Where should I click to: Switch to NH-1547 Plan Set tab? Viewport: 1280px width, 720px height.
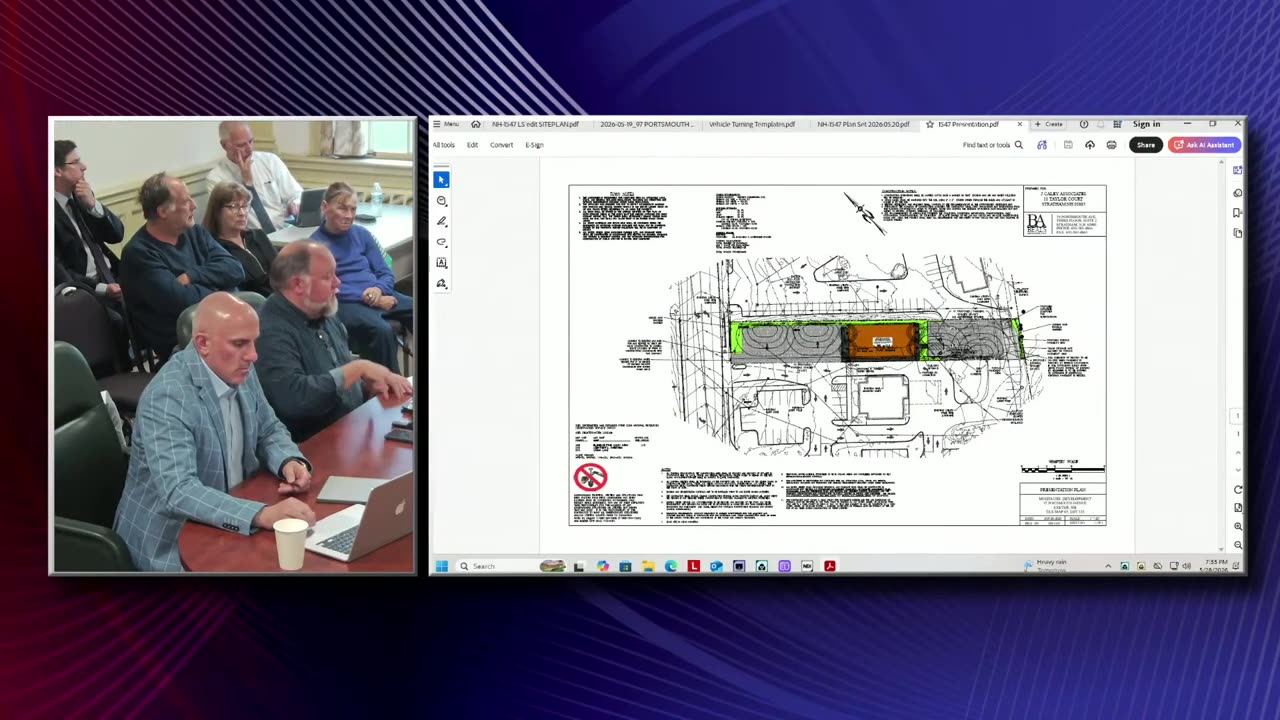coord(863,124)
